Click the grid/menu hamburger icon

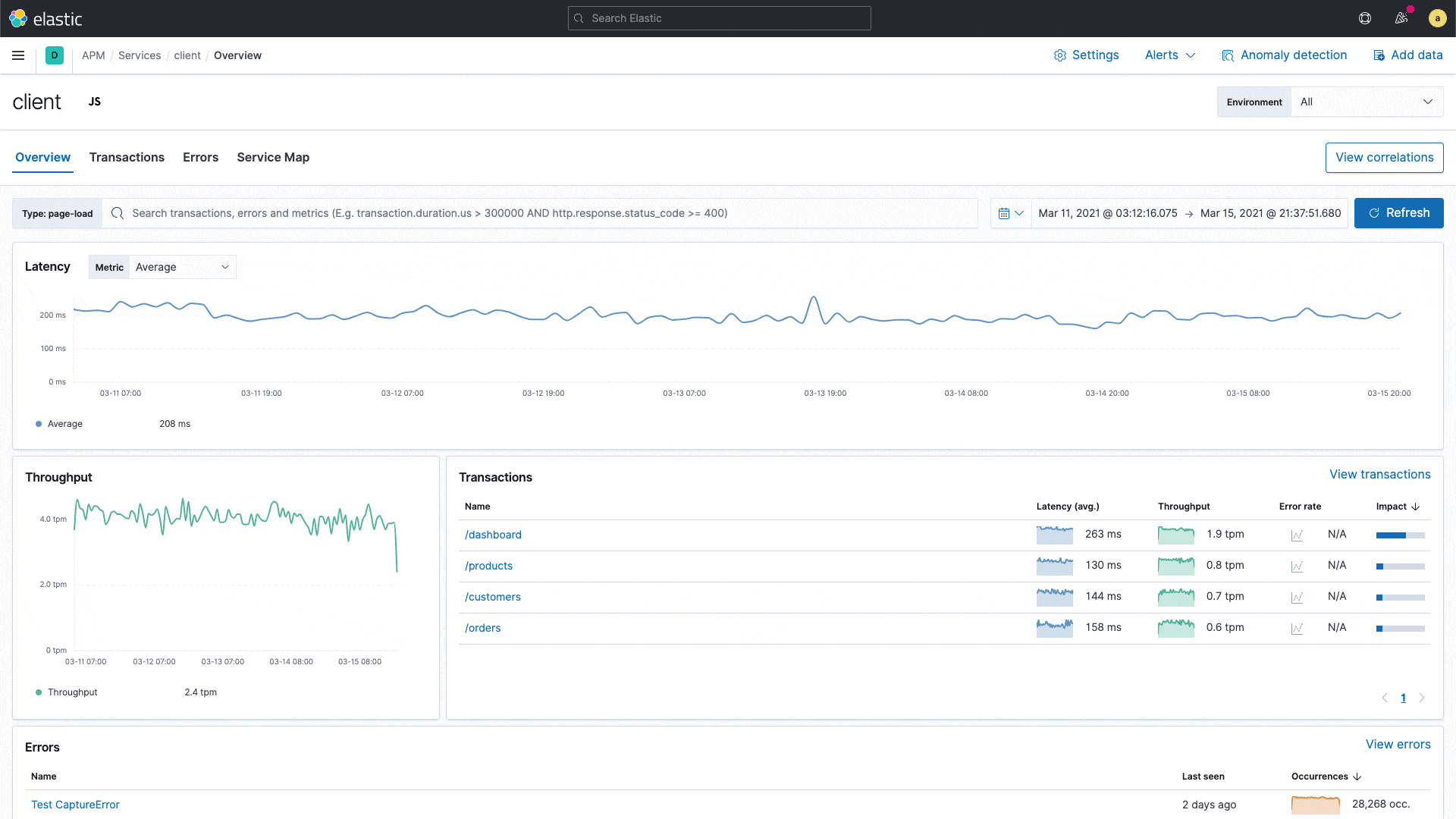(18, 55)
